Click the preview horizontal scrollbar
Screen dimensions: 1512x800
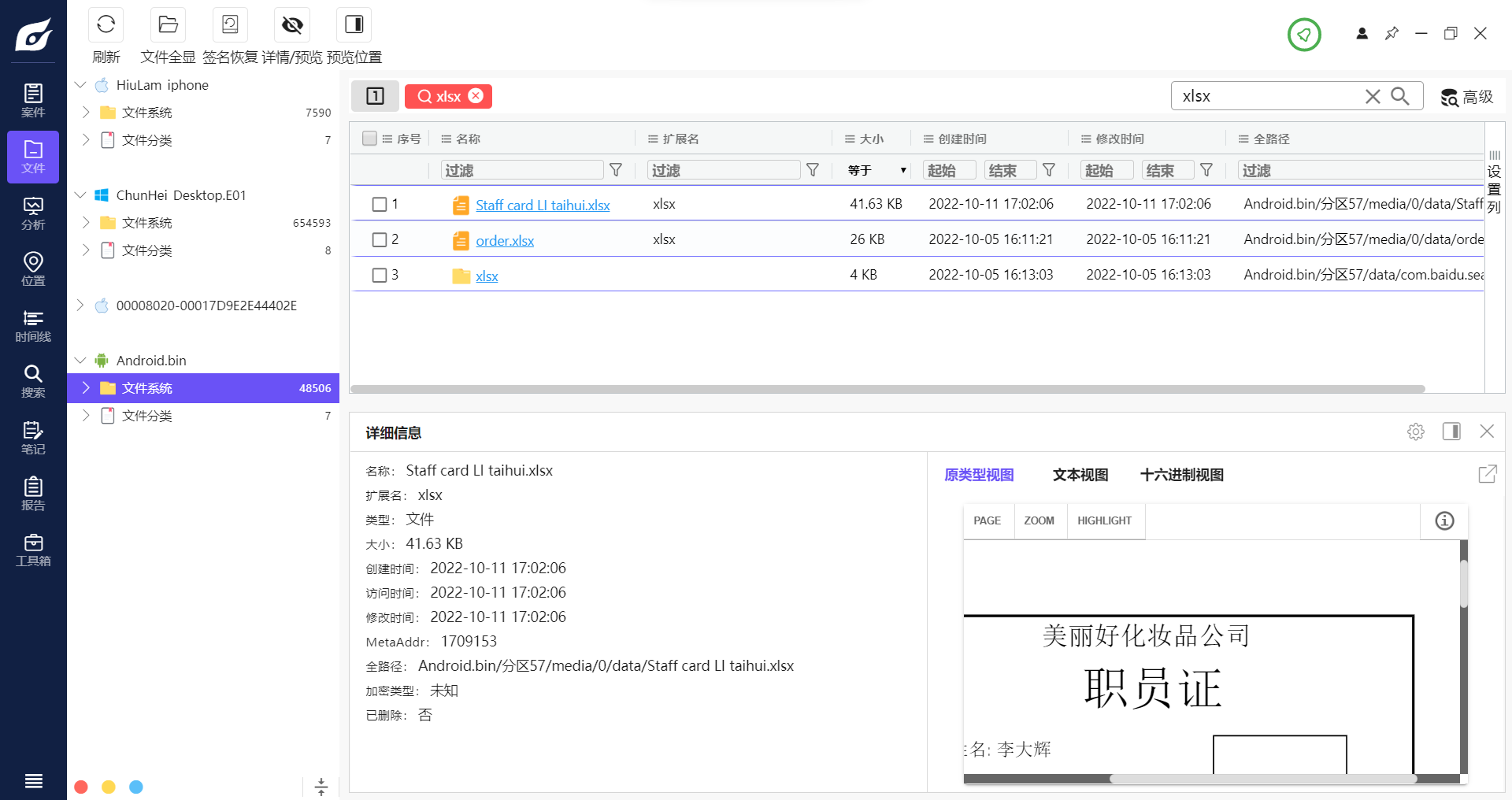pyautogui.click(x=1263, y=779)
